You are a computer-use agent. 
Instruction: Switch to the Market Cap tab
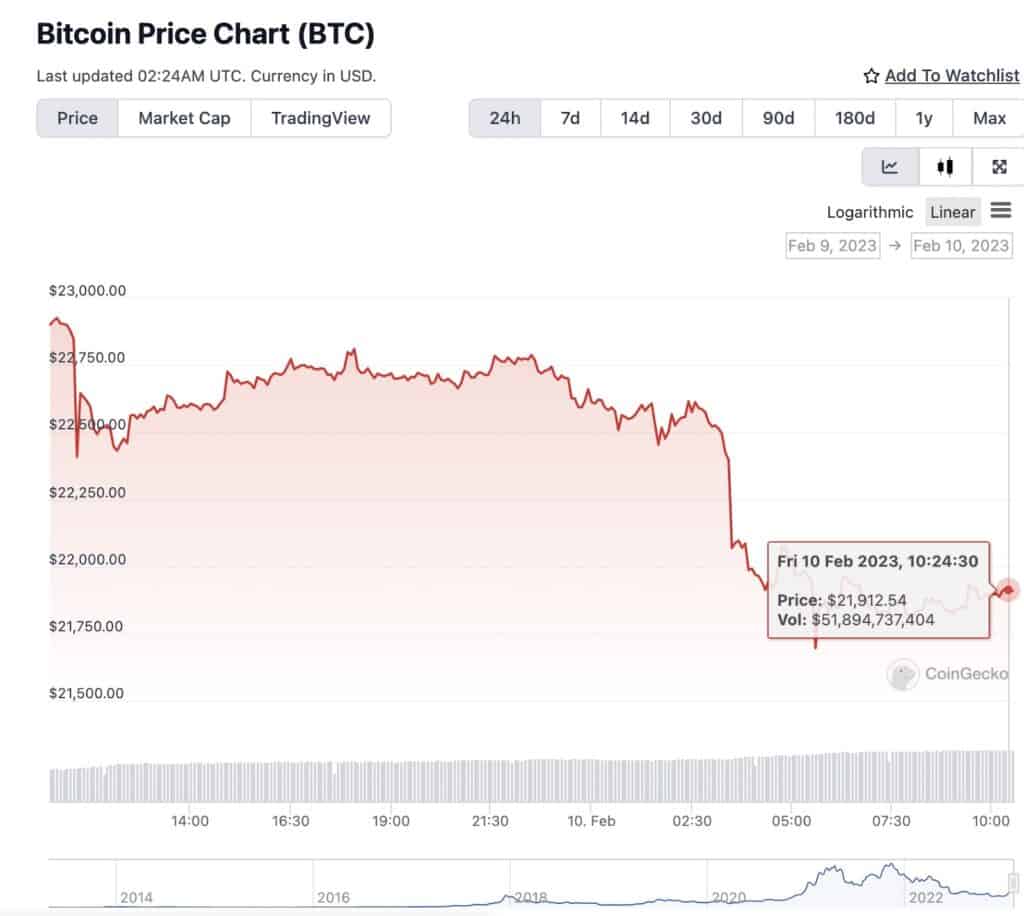coord(184,118)
